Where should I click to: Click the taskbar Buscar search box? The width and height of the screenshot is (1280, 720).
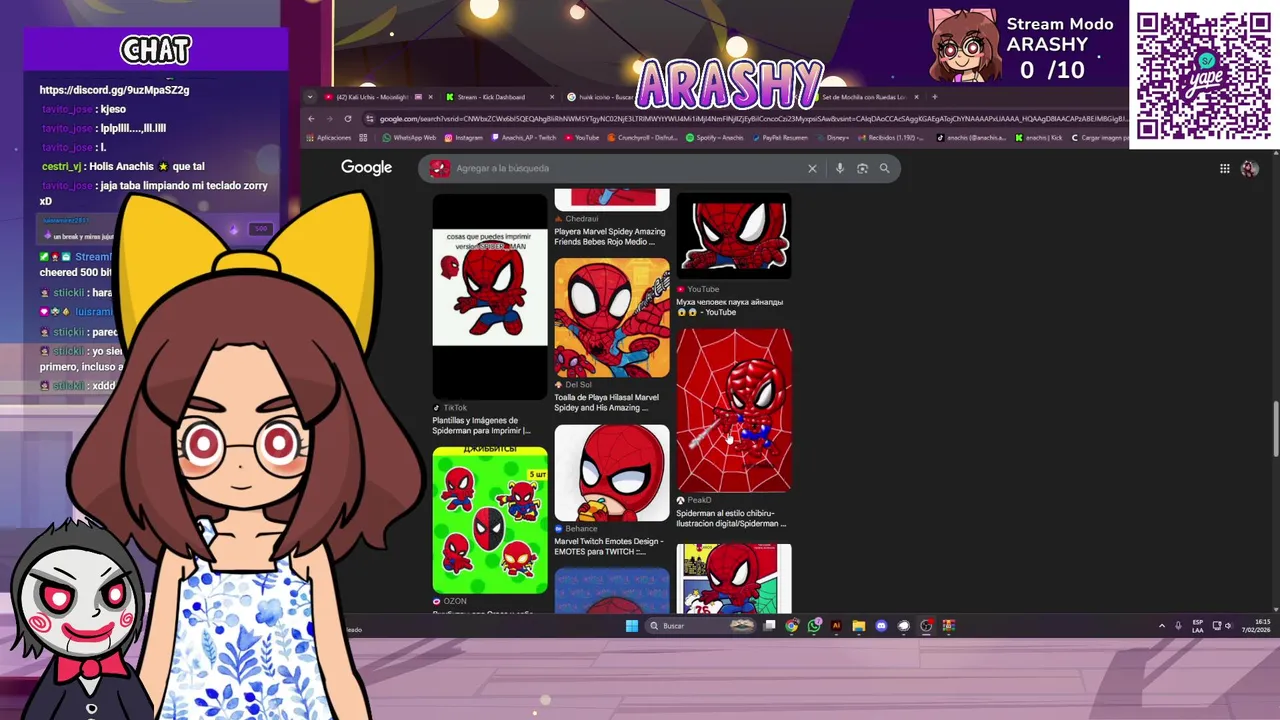(x=700, y=626)
